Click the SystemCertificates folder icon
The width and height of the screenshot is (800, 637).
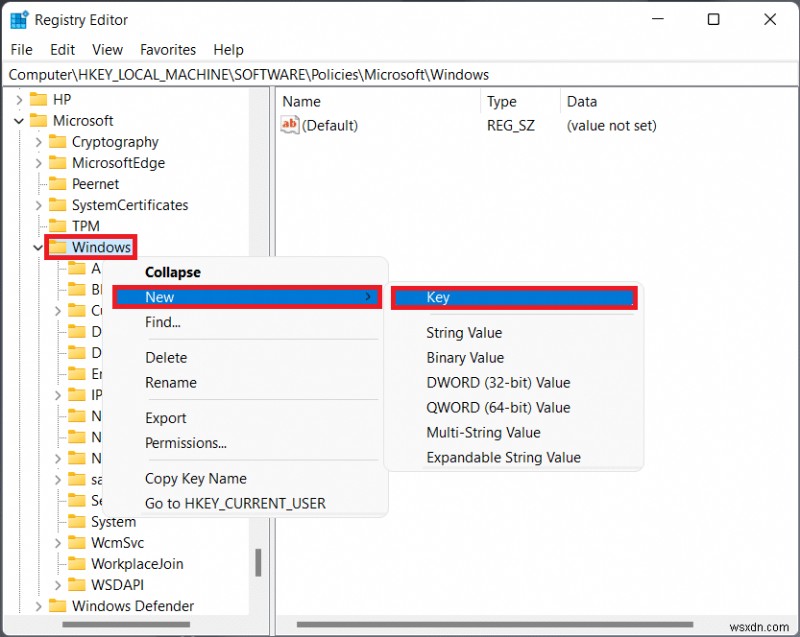58,205
